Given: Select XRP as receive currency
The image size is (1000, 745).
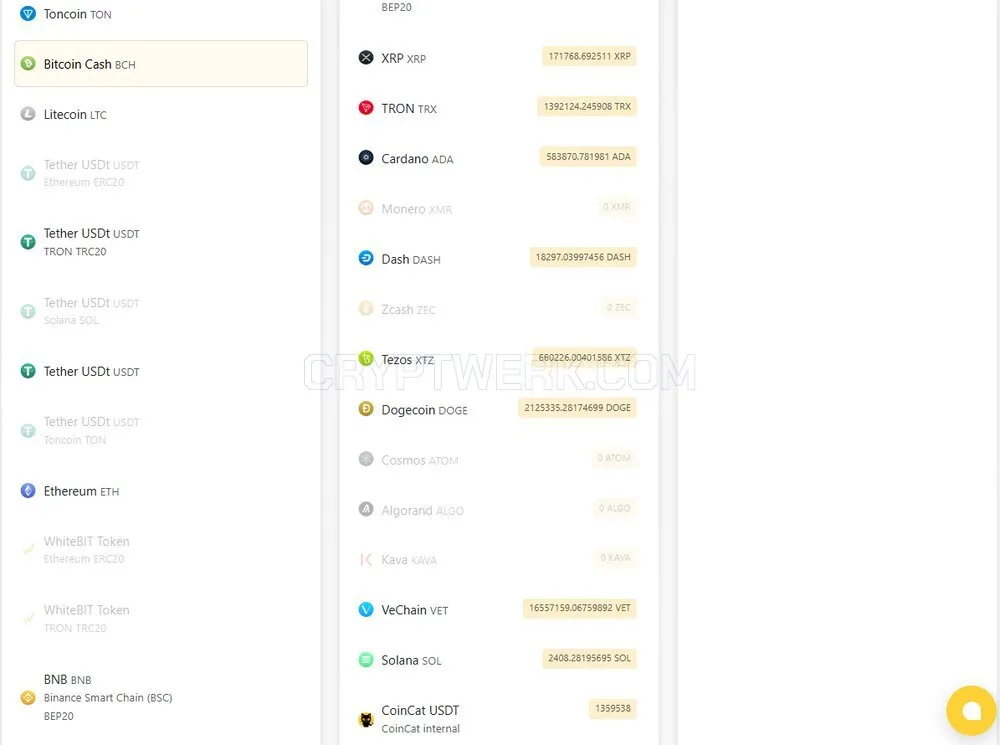Looking at the screenshot, I should pyautogui.click(x=498, y=57).
